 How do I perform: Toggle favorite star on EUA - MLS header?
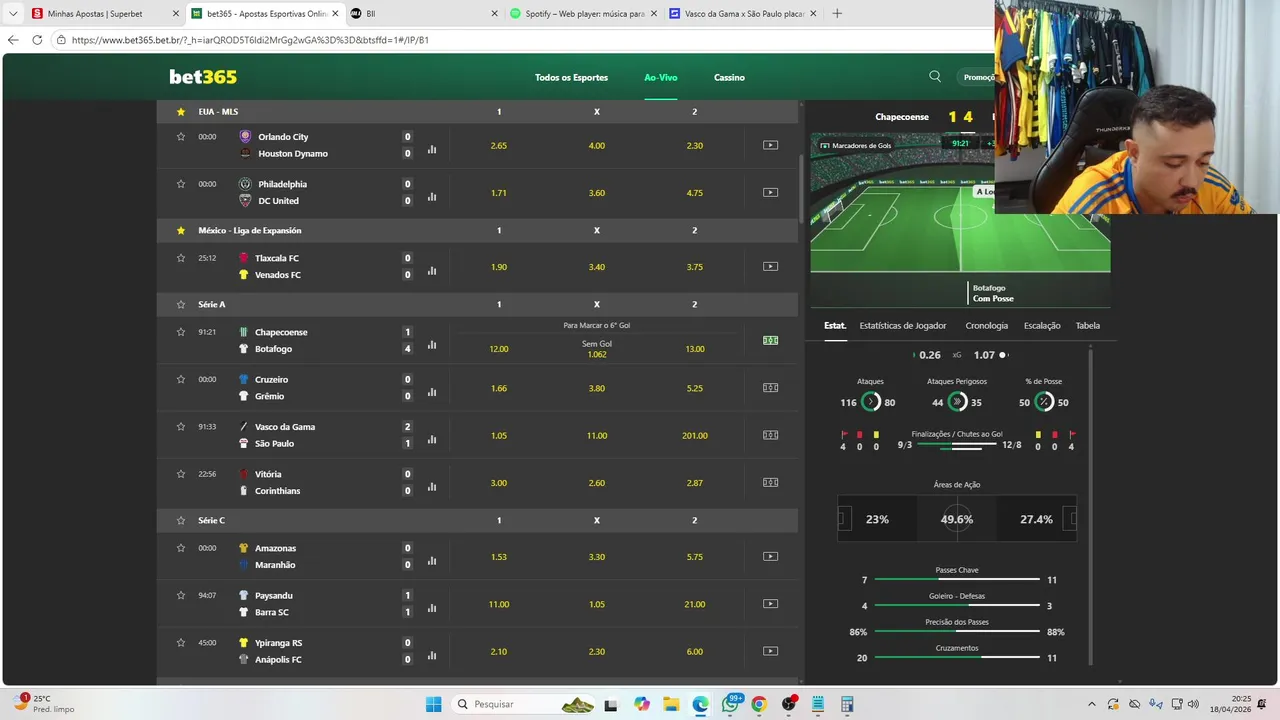tap(181, 112)
